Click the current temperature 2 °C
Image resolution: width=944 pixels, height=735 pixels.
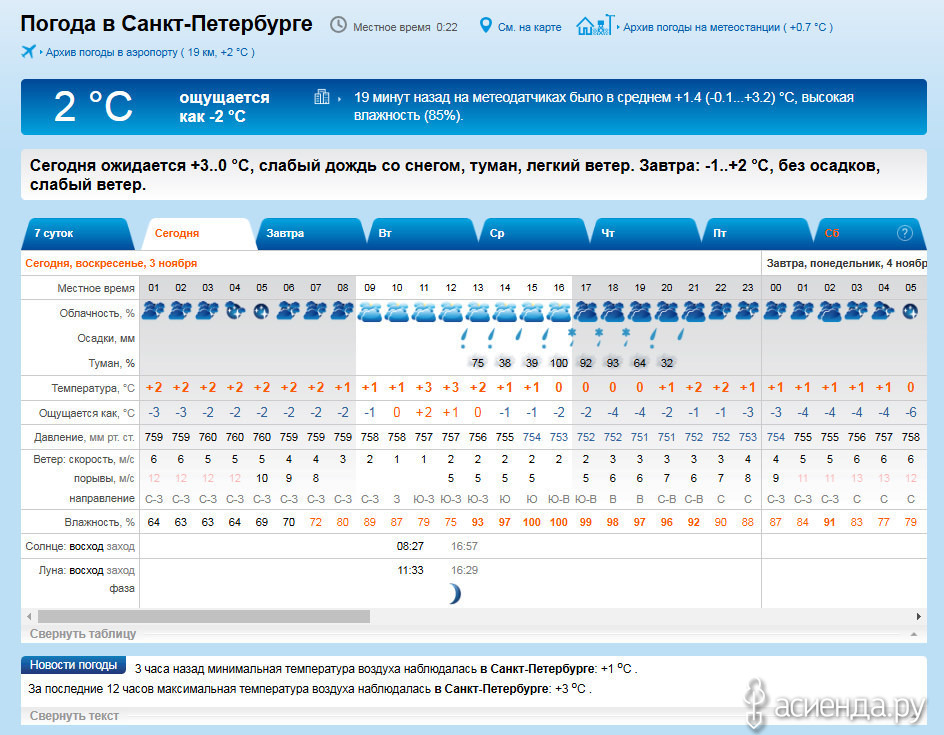click(93, 107)
